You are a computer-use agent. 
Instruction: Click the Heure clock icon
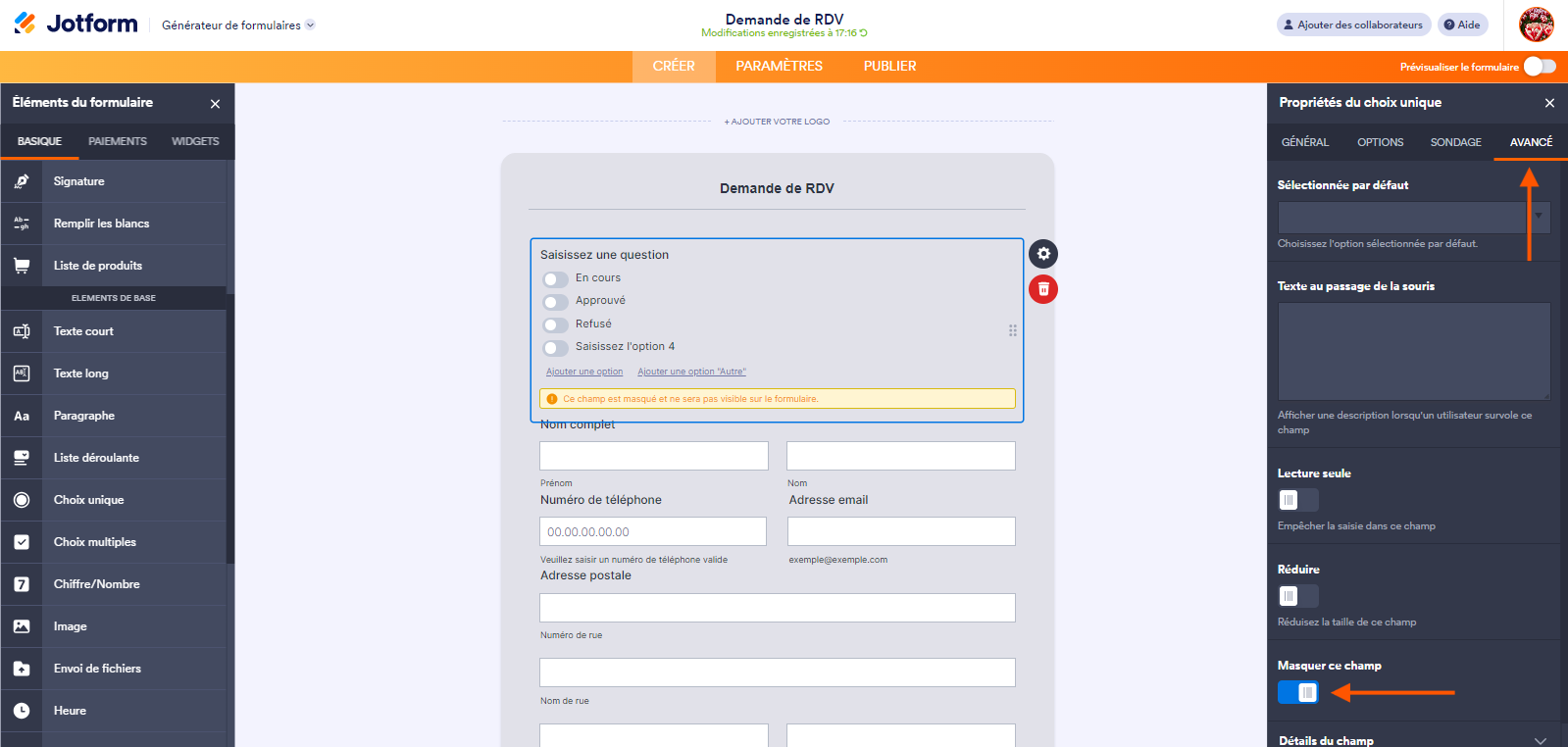(x=22, y=711)
